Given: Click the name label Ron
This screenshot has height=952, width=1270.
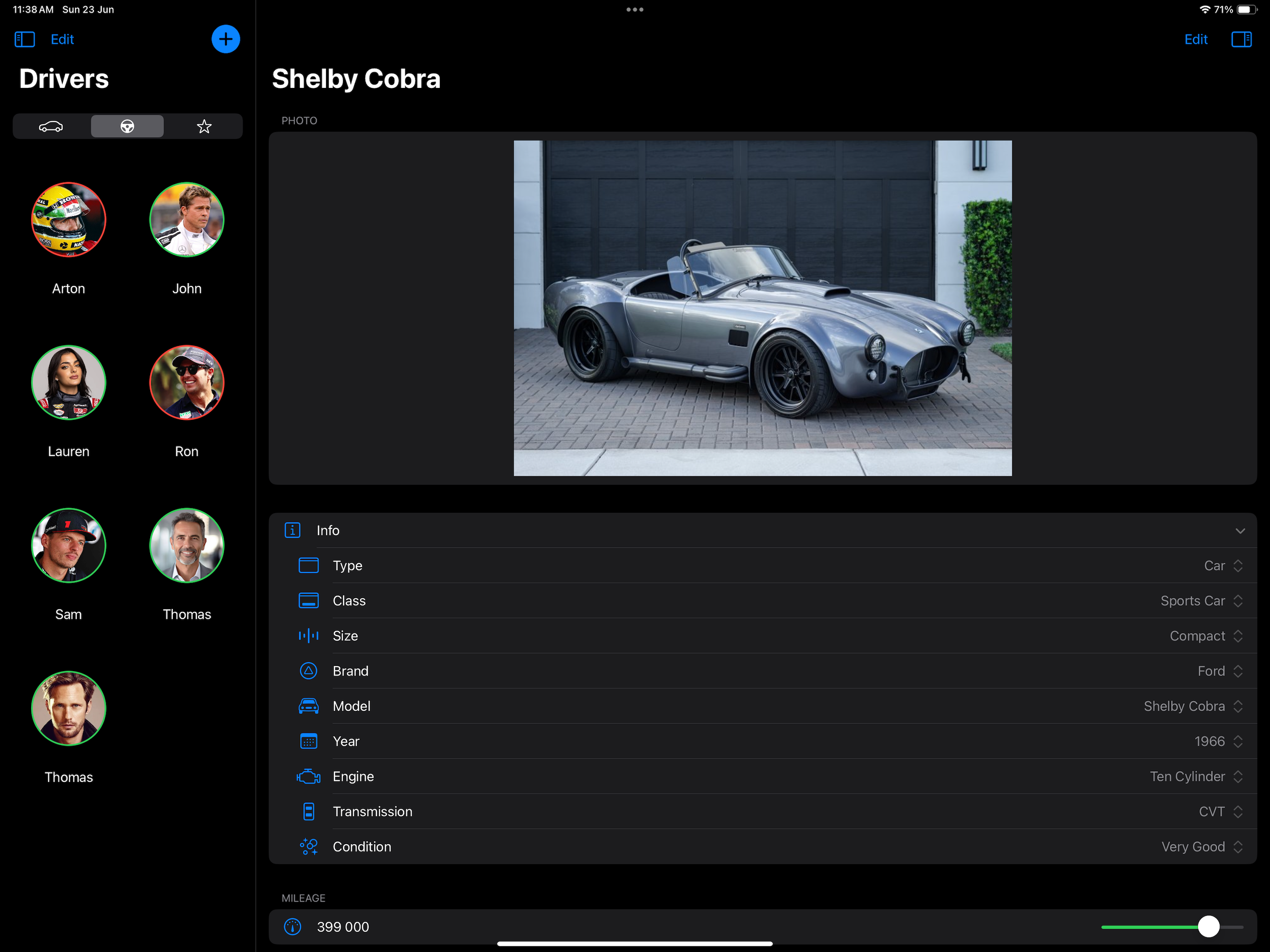Looking at the screenshot, I should 186,451.
